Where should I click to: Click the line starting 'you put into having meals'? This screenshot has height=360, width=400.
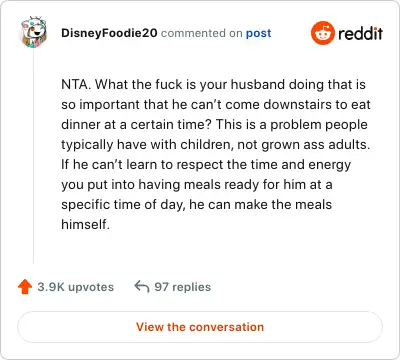point(197,185)
